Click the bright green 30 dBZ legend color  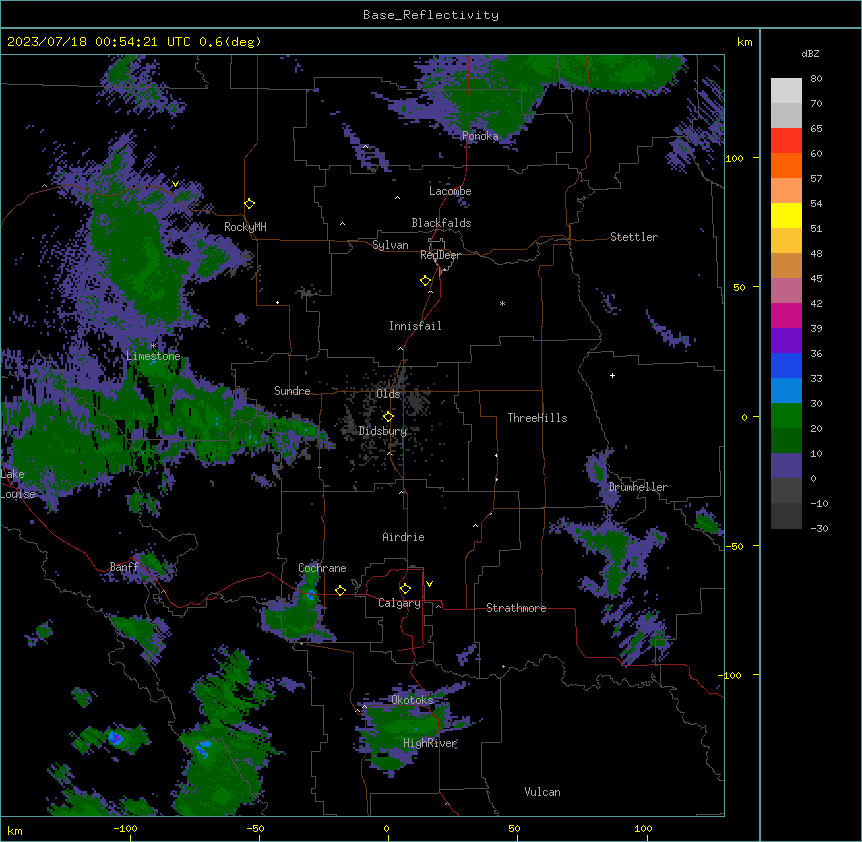click(786, 416)
